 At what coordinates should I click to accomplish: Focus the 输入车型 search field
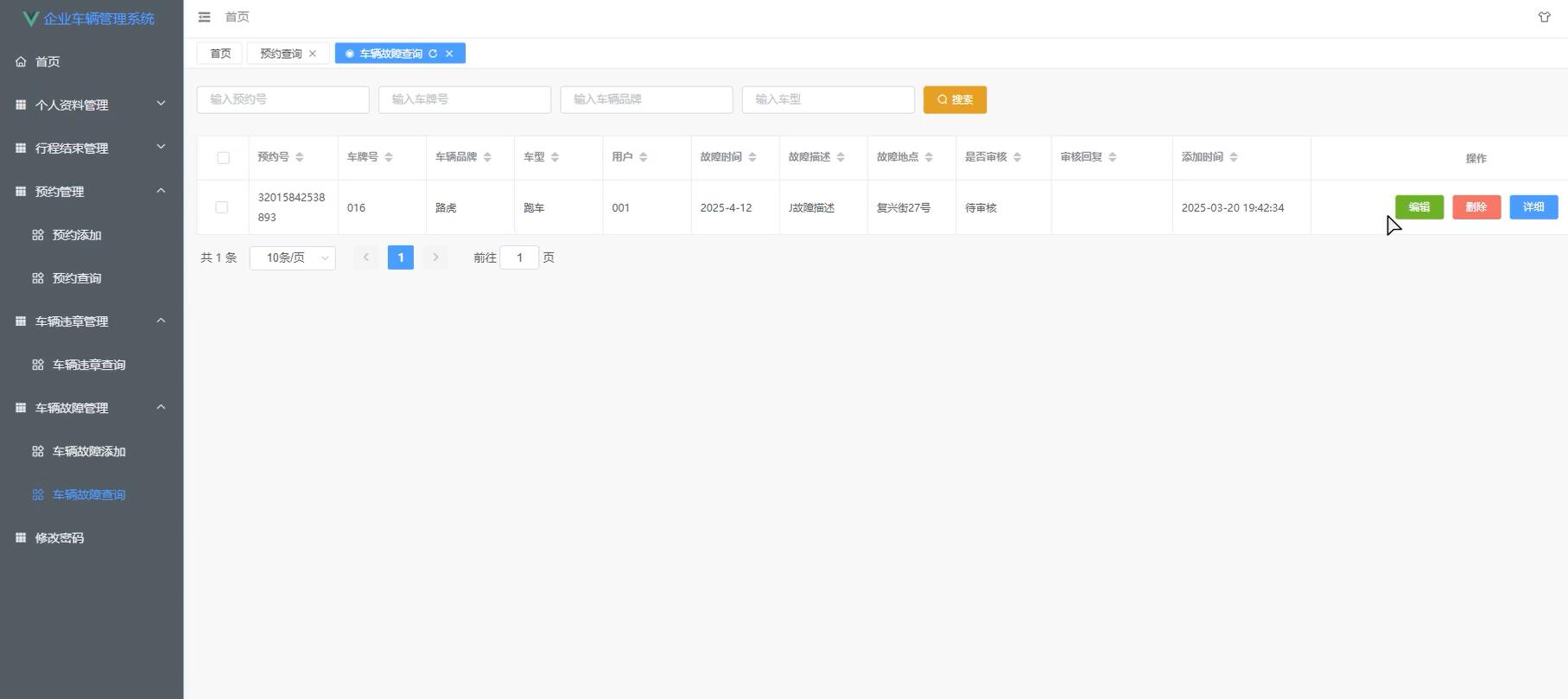[x=828, y=99]
